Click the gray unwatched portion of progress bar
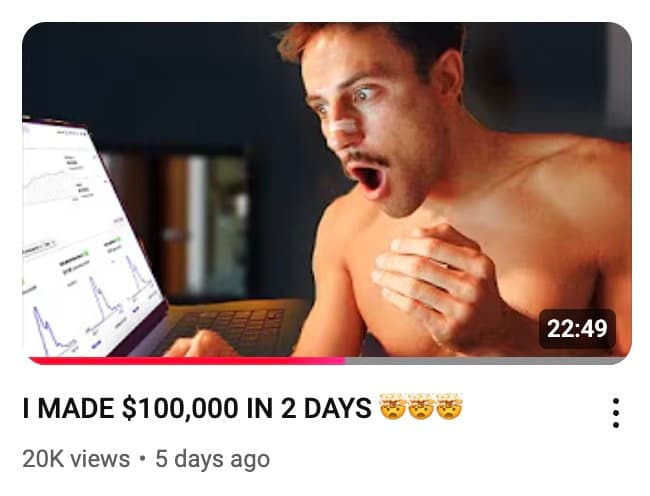This screenshot has width=650, height=496. pos(485,361)
